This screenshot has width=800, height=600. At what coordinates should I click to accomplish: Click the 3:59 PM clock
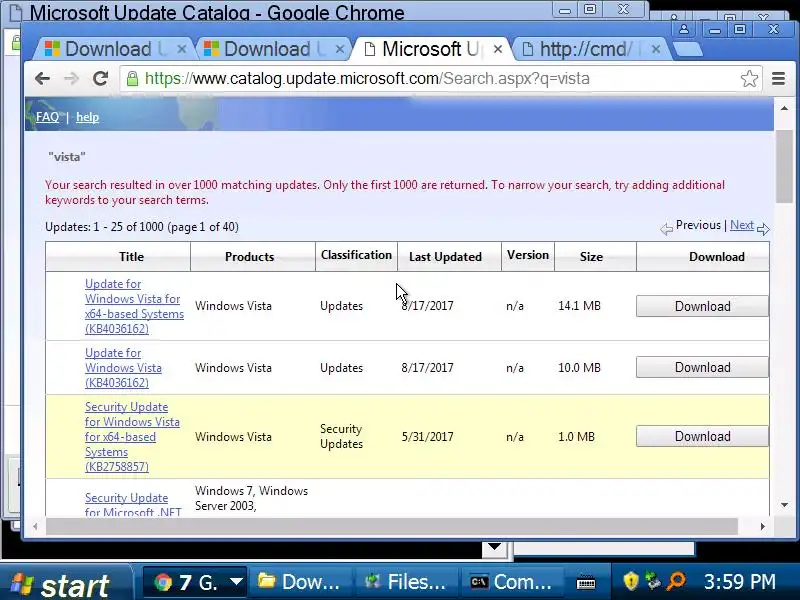pos(740,582)
